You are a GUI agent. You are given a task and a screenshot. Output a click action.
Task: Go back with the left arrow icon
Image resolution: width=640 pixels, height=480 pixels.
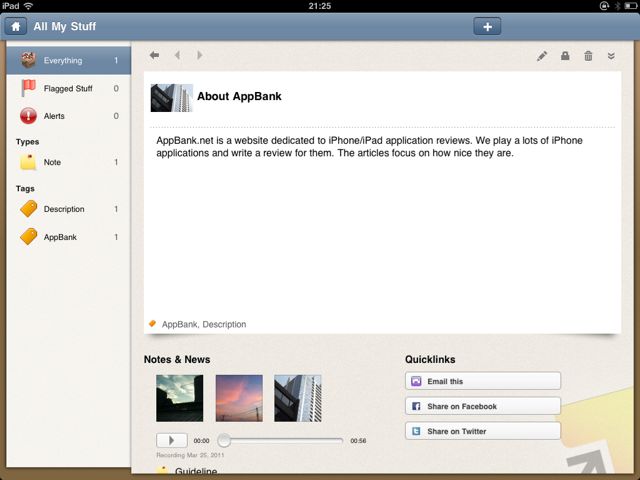(x=154, y=55)
